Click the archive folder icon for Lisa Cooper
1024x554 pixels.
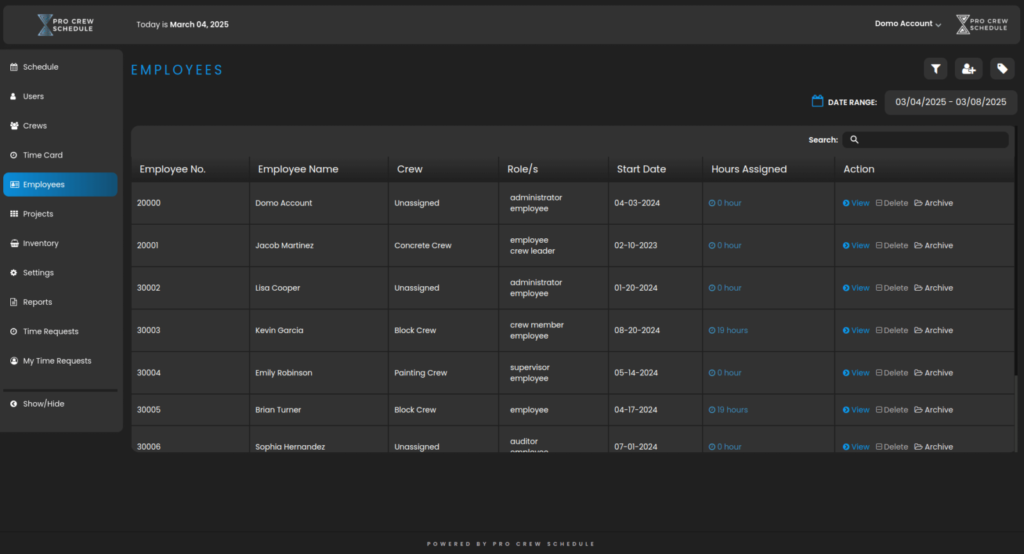click(x=918, y=288)
